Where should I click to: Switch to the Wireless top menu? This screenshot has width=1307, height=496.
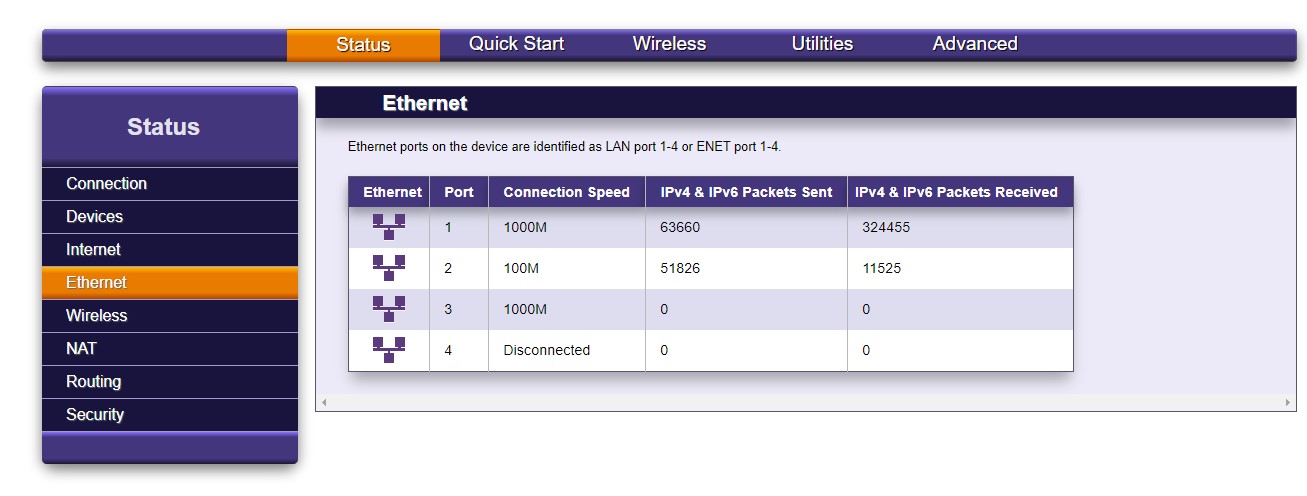tap(669, 44)
